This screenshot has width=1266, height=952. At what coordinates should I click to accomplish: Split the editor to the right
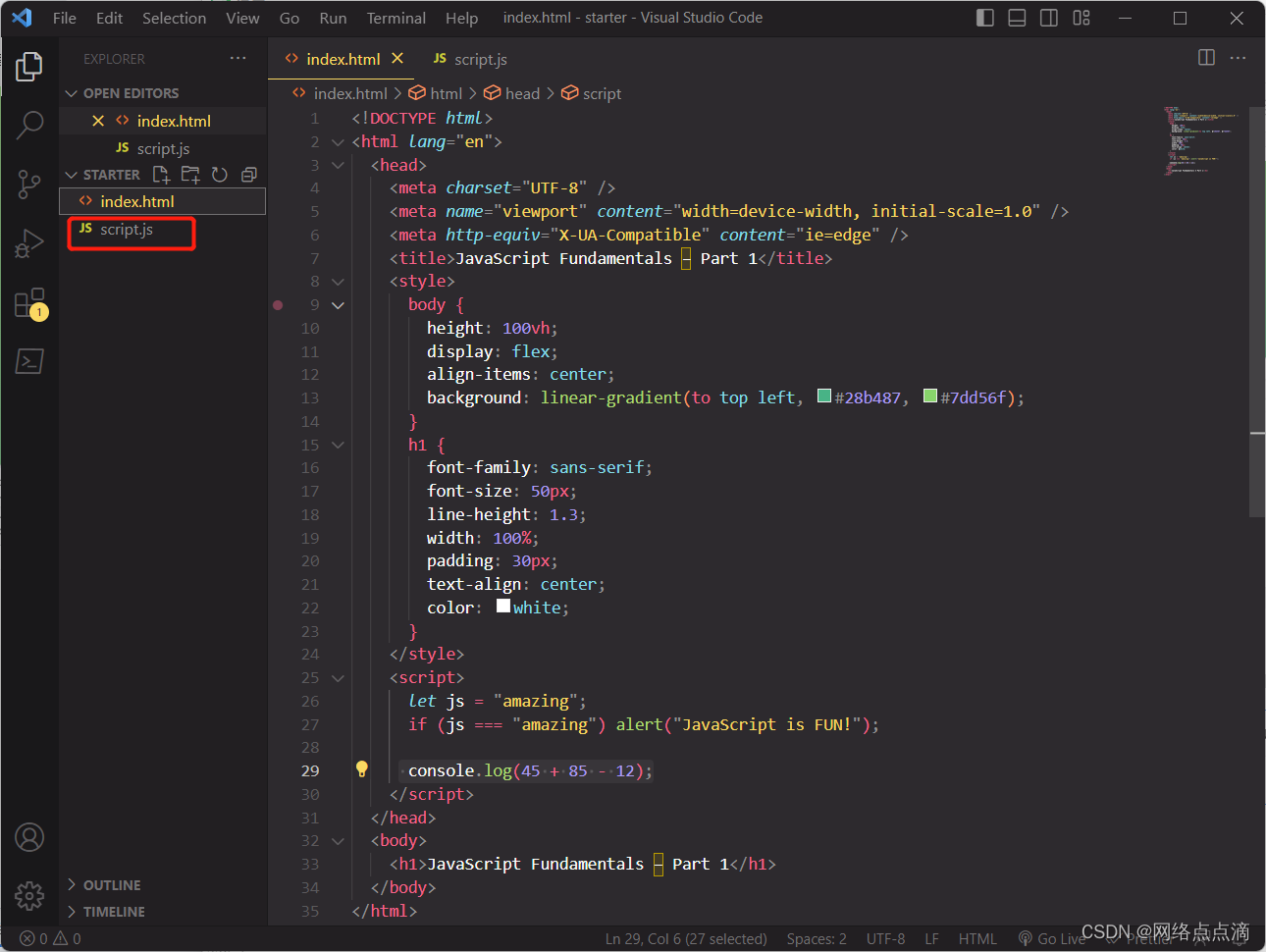[x=1207, y=58]
